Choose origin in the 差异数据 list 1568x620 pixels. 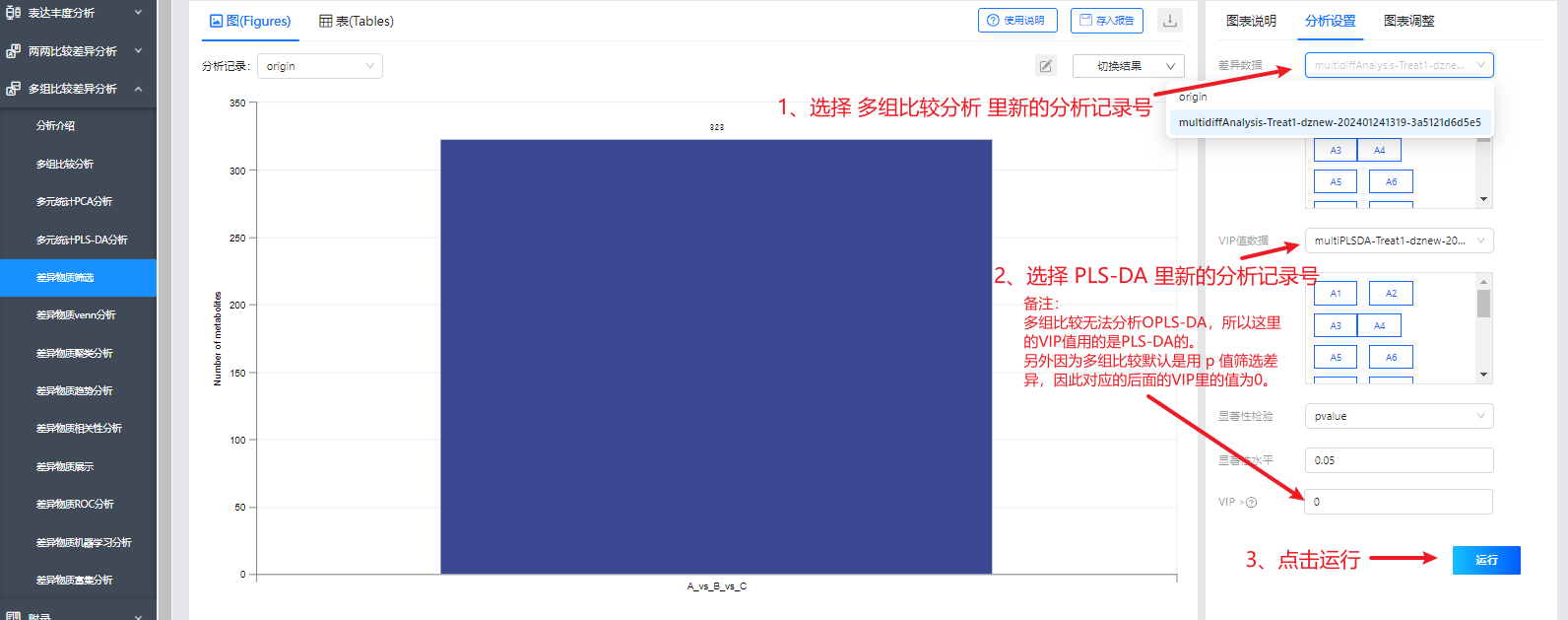(1330, 97)
